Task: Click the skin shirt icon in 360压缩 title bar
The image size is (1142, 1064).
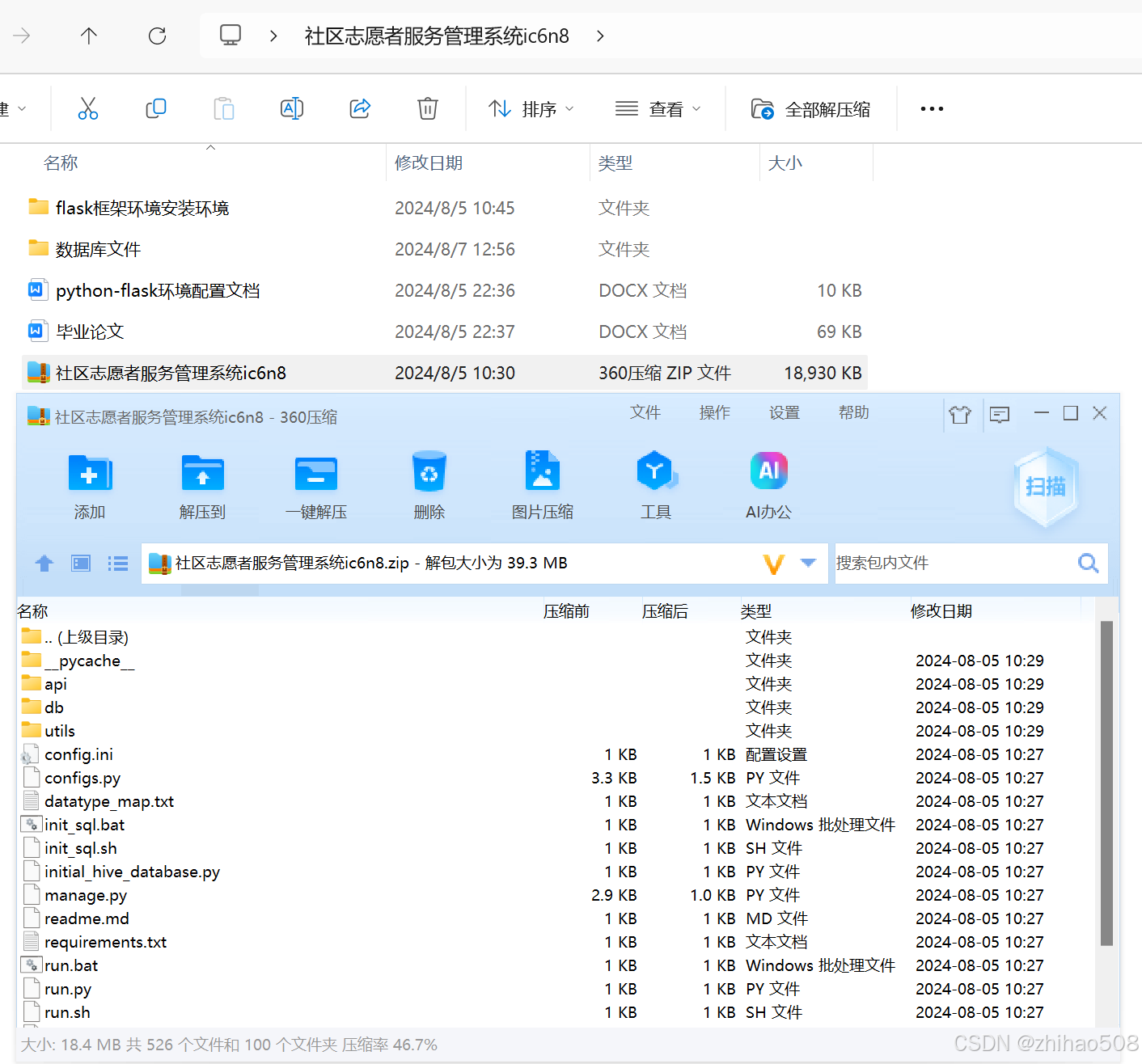Action: click(x=960, y=415)
